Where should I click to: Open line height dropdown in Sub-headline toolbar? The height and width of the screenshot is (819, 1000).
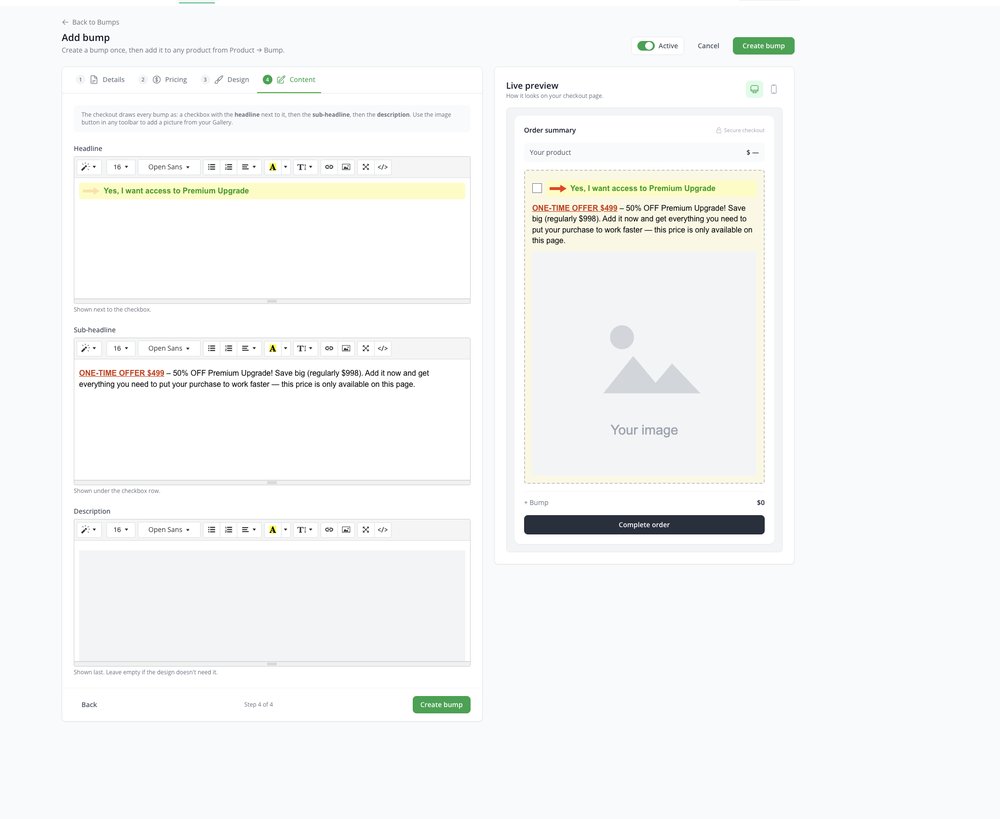304,348
